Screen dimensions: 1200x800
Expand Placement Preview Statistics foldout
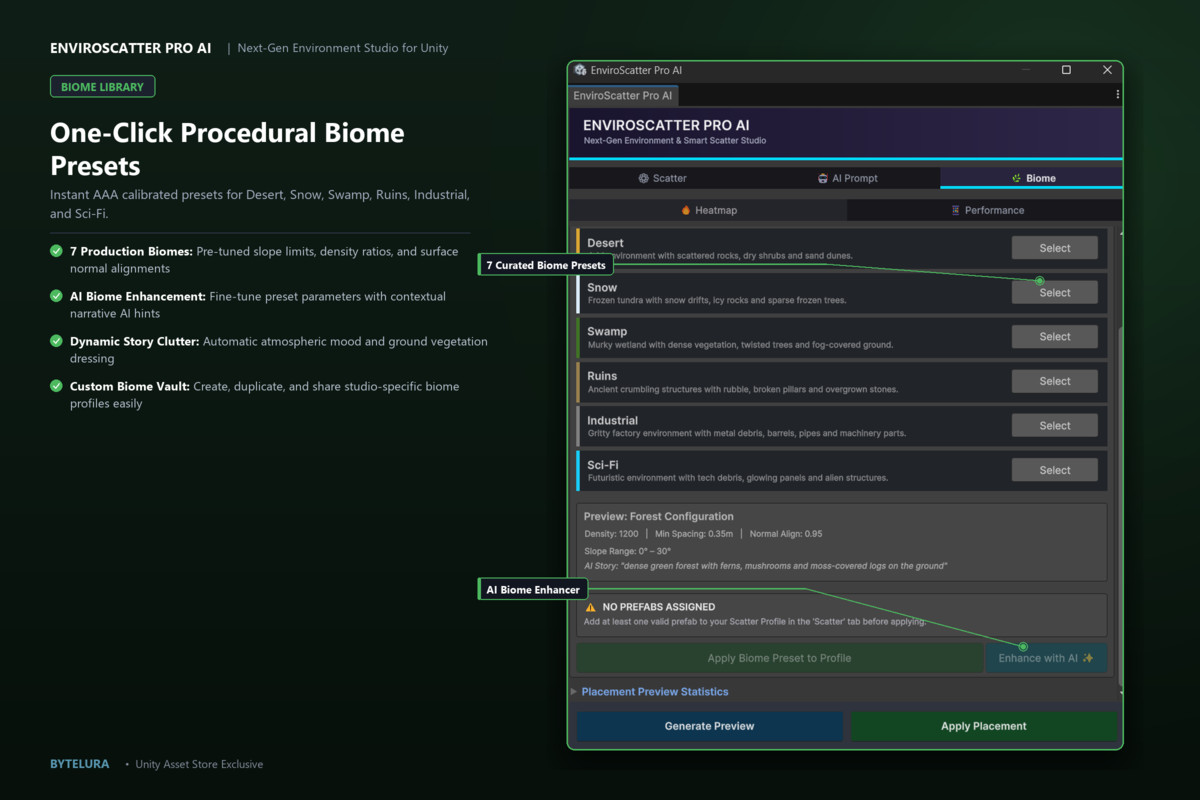(574, 692)
